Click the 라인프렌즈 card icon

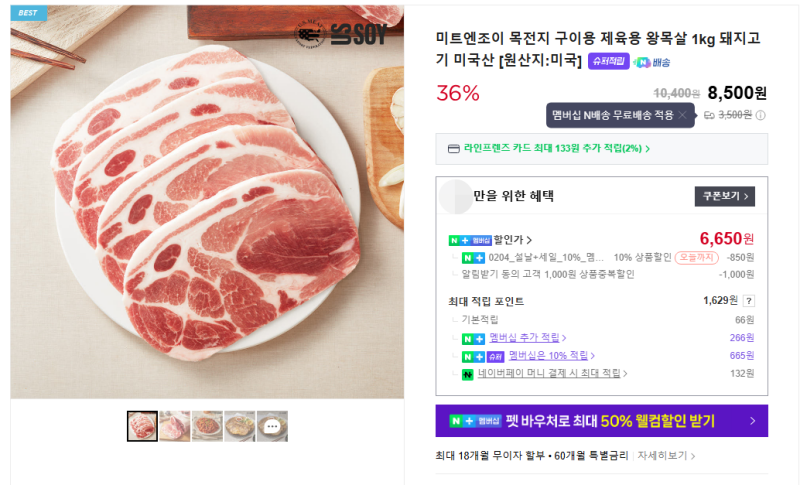point(453,149)
